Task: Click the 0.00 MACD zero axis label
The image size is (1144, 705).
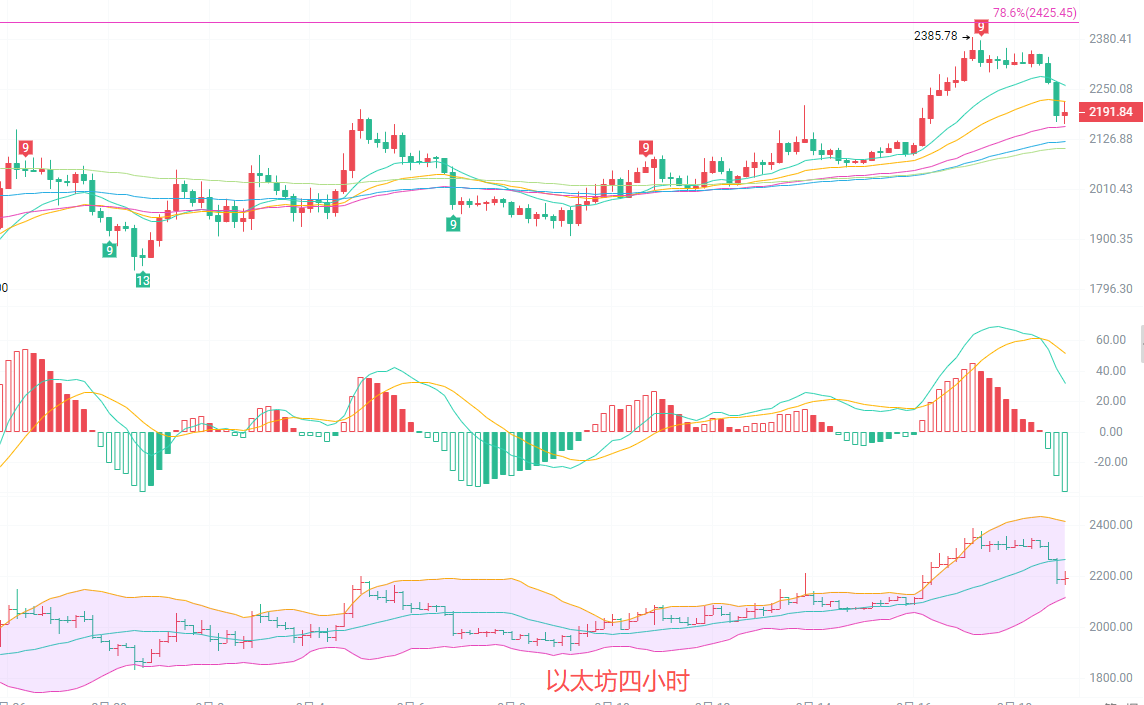Action: (1113, 432)
